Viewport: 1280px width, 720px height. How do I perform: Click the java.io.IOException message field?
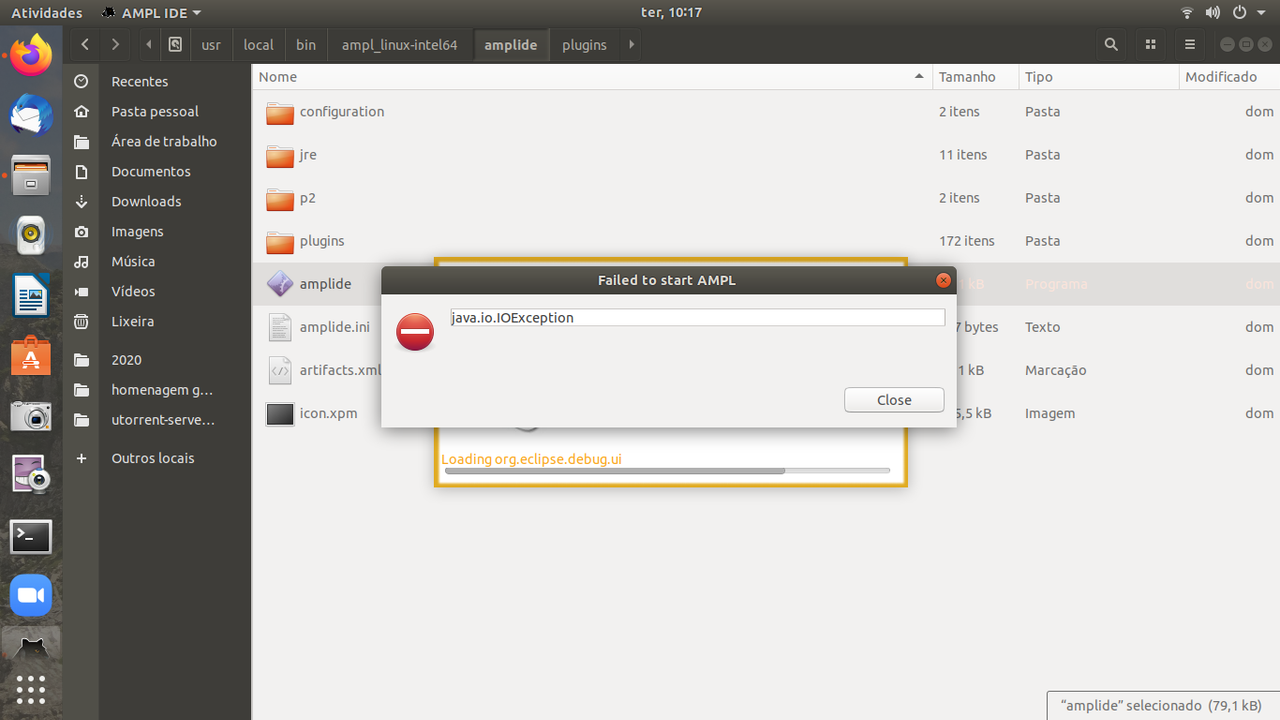pos(697,317)
